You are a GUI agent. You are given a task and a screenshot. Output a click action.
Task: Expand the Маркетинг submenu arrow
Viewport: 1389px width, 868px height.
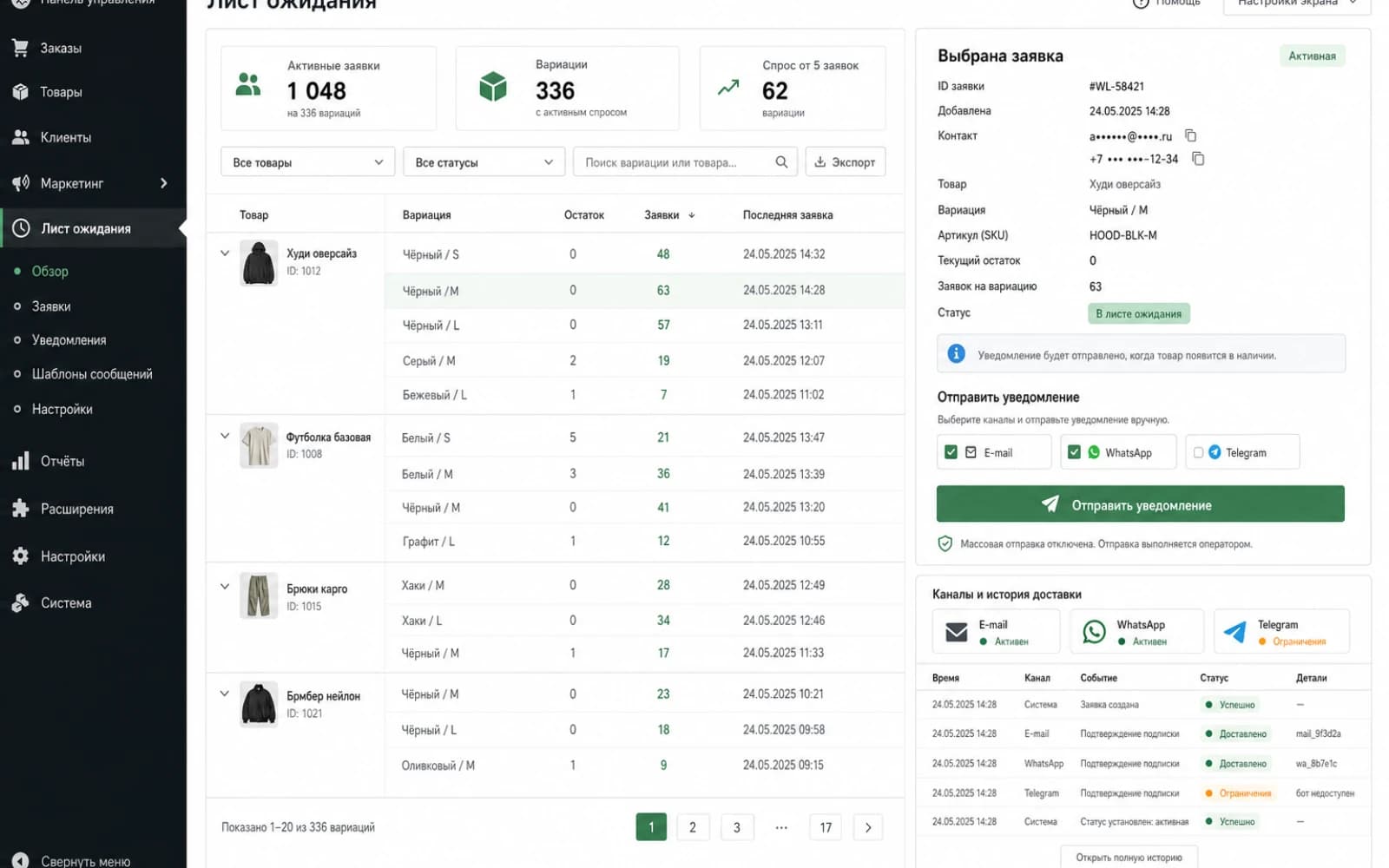pos(163,183)
